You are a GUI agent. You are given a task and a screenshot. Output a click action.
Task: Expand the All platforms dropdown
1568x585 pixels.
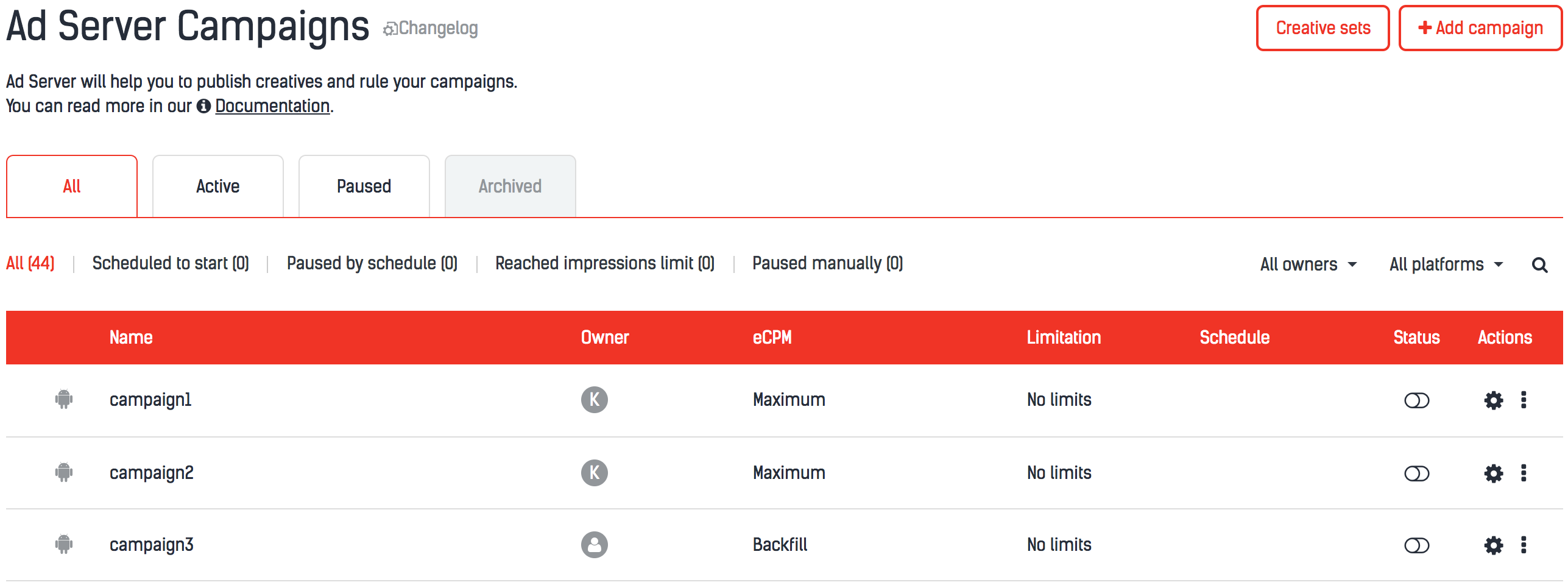point(1446,264)
